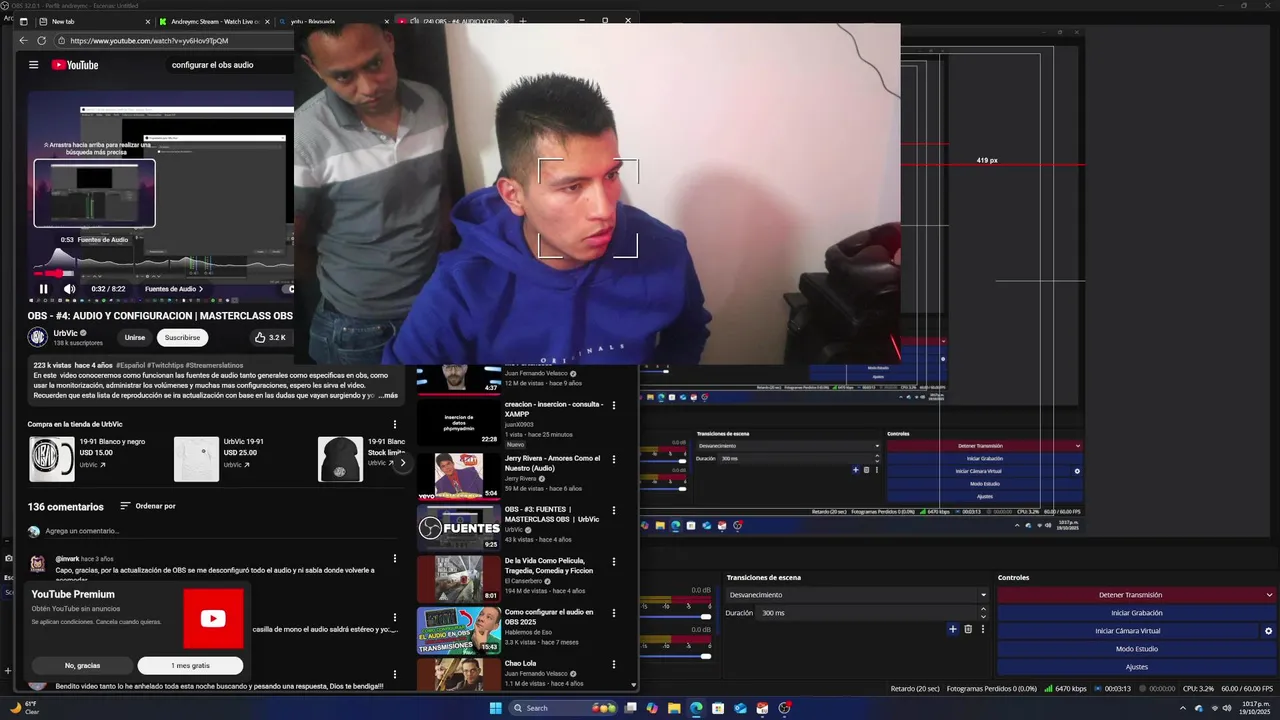Open options for 'Chao Lola' video
1280x720 pixels.
[614, 665]
